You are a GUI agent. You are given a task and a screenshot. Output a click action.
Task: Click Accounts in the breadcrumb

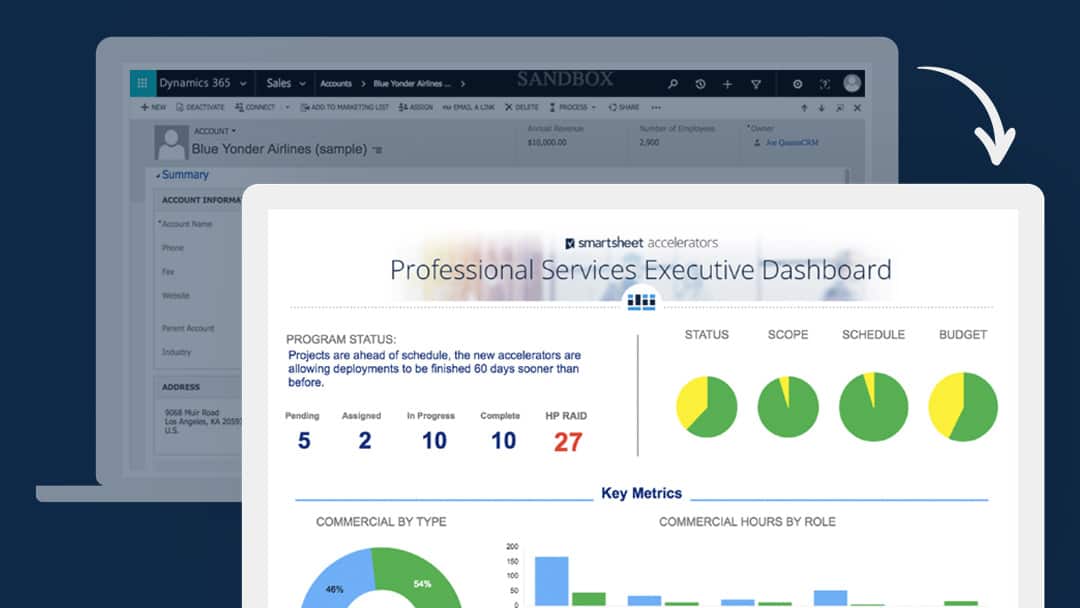(336, 84)
